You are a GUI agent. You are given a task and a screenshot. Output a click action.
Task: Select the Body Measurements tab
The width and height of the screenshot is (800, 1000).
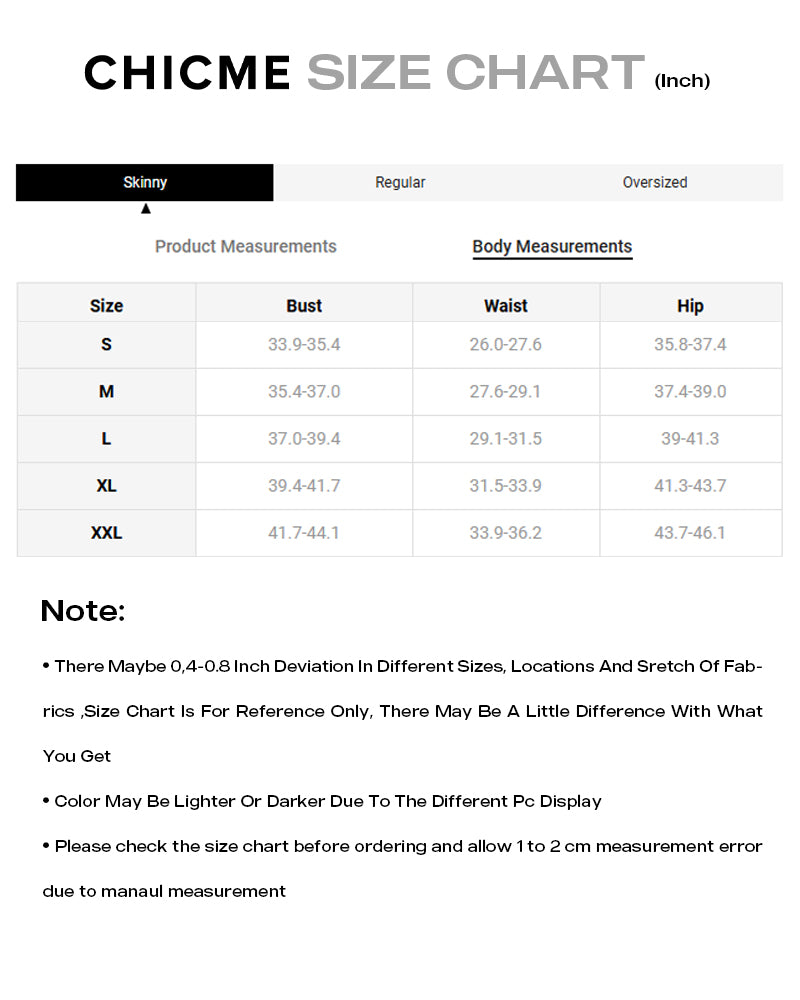[552, 246]
